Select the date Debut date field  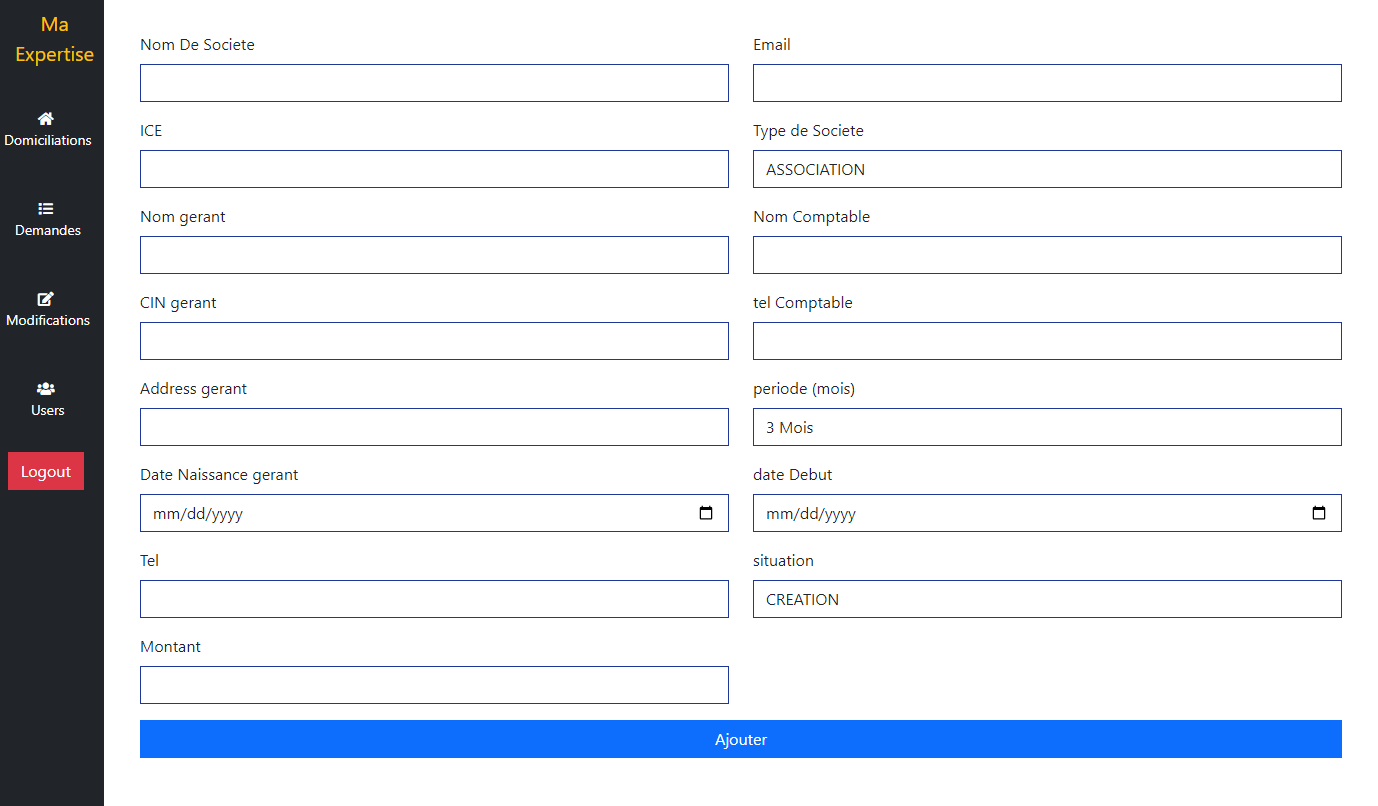[1047, 513]
